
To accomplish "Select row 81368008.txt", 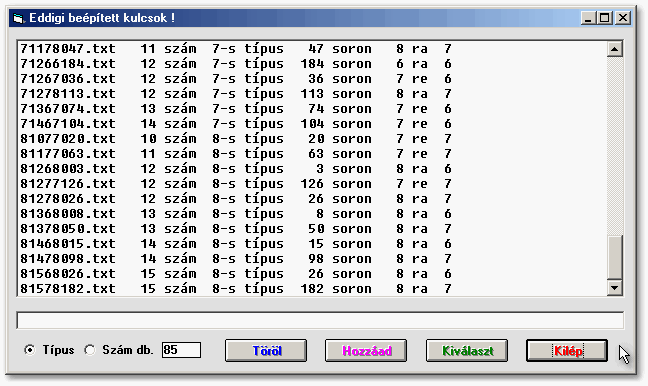I will (x=312, y=214).
